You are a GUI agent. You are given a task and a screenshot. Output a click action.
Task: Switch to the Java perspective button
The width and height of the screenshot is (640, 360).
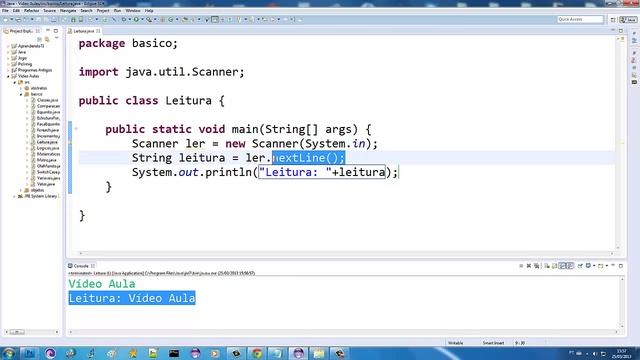[x=628, y=20]
